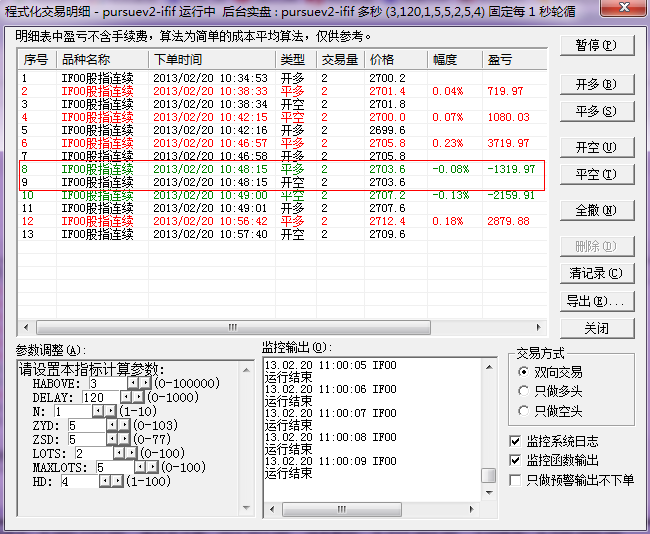
Task: Increase the MAXLOTS value with right spinner
Action: point(152,467)
